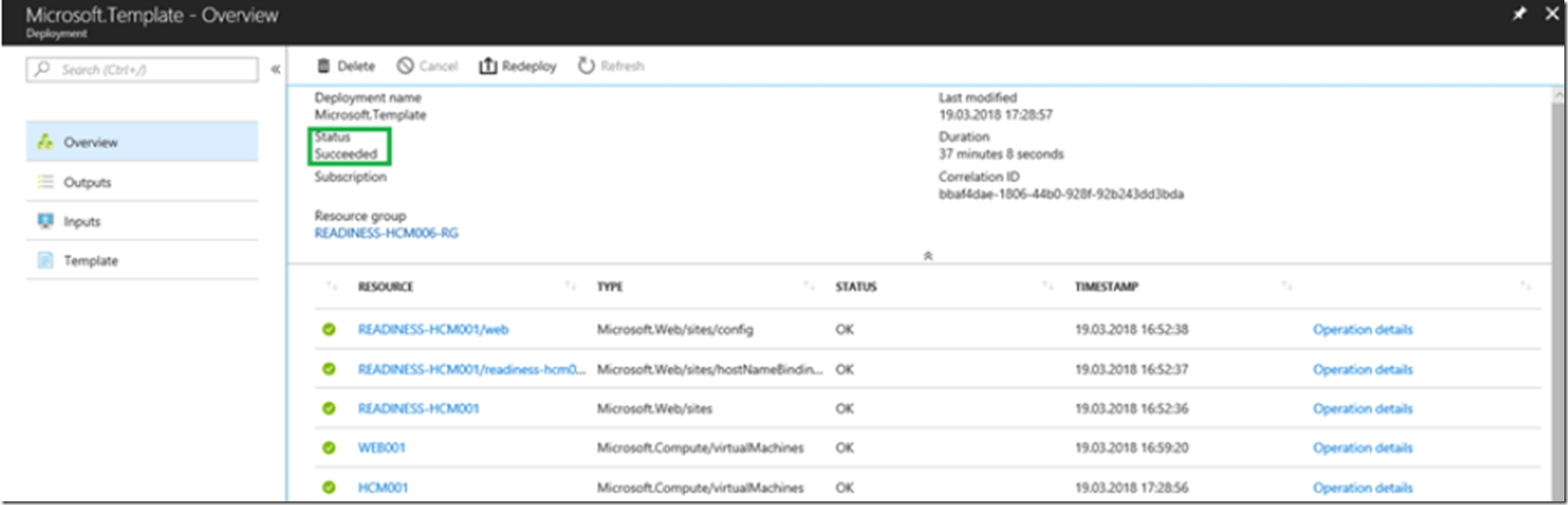Click the search magnifier icon
The height and width of the screenshot is (505, 1568).
click(42, 69)
